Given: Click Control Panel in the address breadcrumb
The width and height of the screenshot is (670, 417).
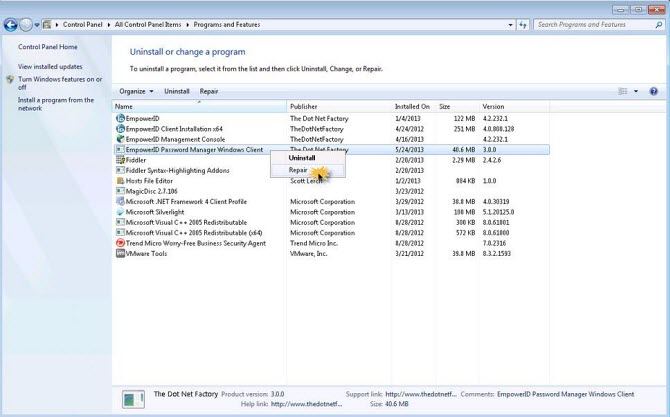Looking at the screenshot, I should (x=82, y=25).
